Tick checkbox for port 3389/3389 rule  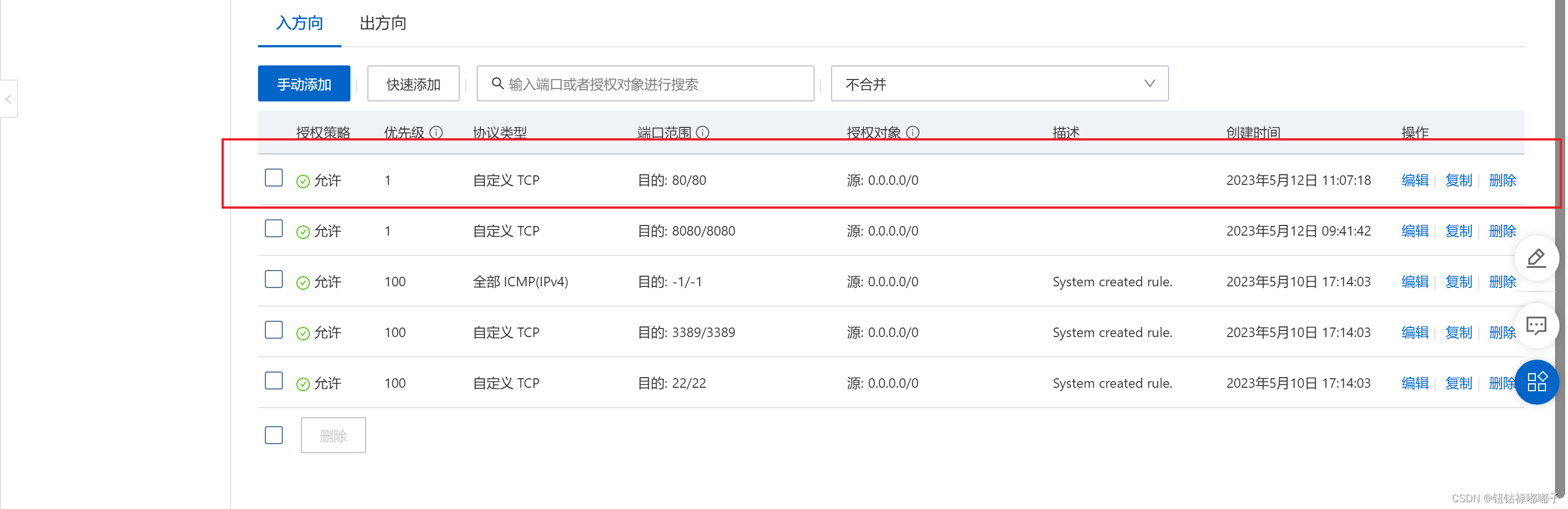[274, 329]
